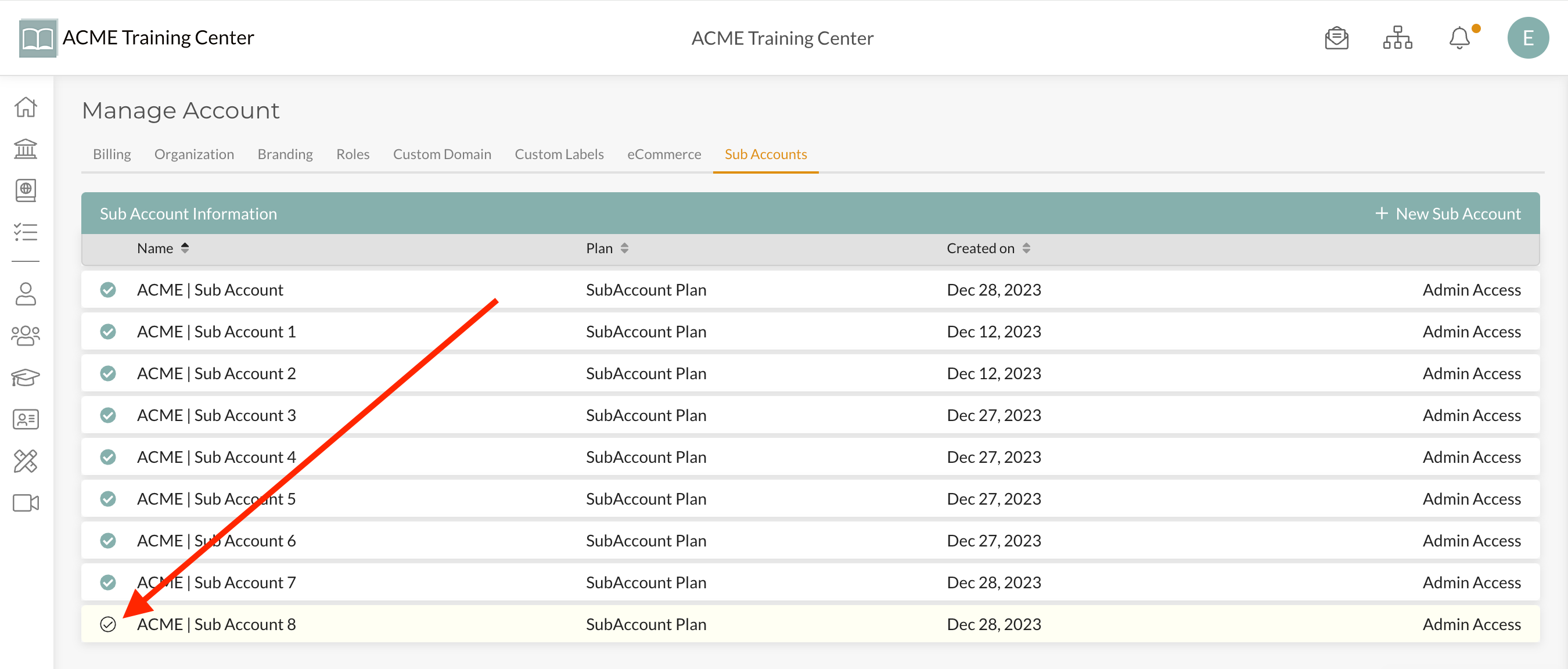Viewport: 1568px width, 669px height.
Task: Open the graduation cap sidebar icon
Action: pyautogui.click(x=26, y=377)
